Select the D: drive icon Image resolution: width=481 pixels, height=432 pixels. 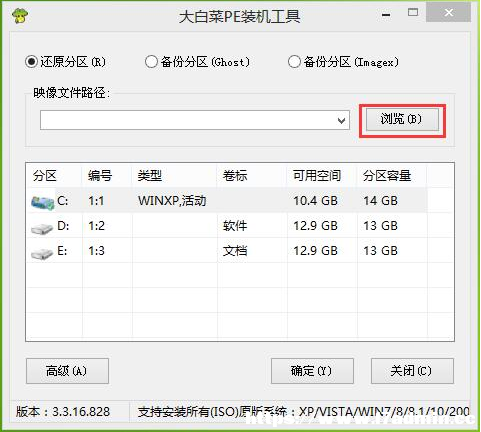[42, 228]
